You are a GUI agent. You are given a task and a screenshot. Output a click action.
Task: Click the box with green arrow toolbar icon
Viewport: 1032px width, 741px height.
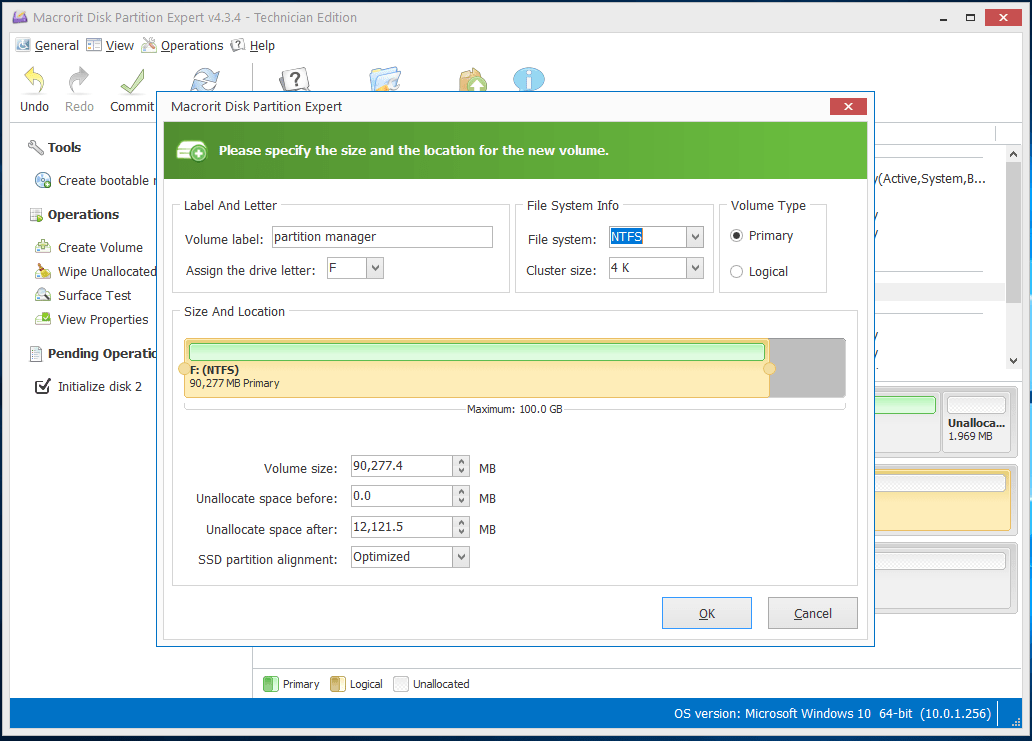473,80
